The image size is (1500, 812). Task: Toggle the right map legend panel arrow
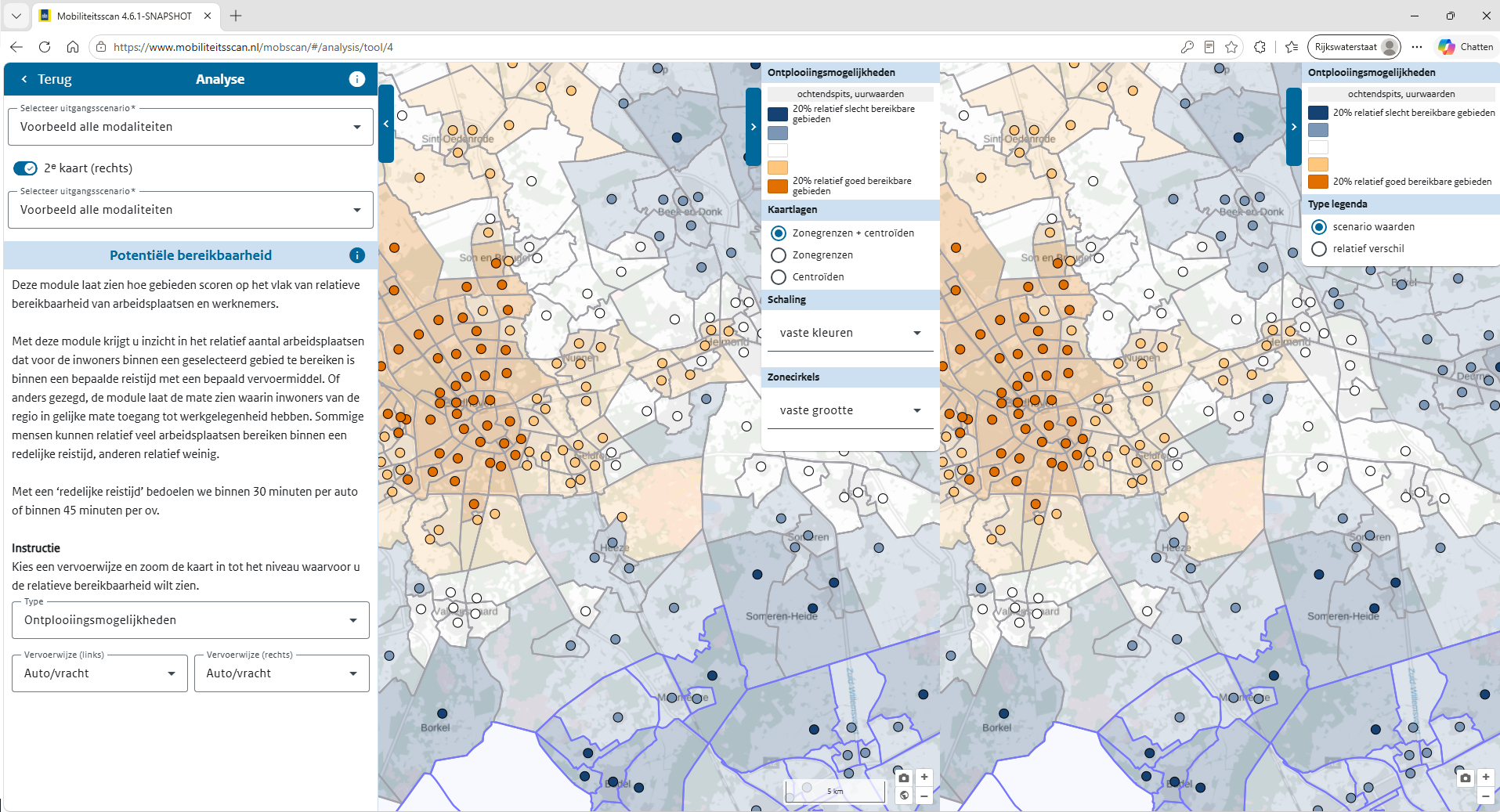pyautogui.click(x=1294, y=127)
